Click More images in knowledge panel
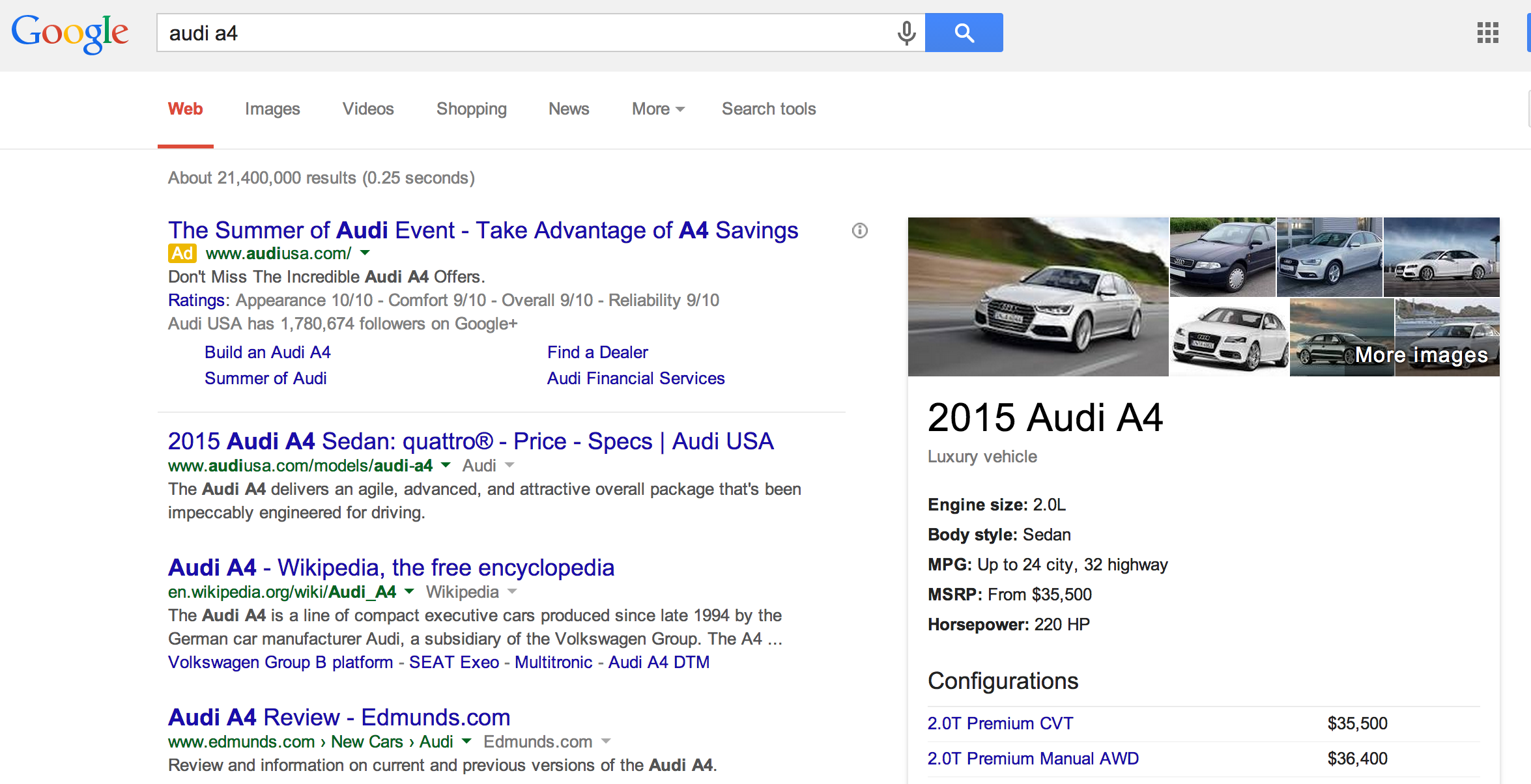The image size is (1531, 784). tap(1422, 355)
